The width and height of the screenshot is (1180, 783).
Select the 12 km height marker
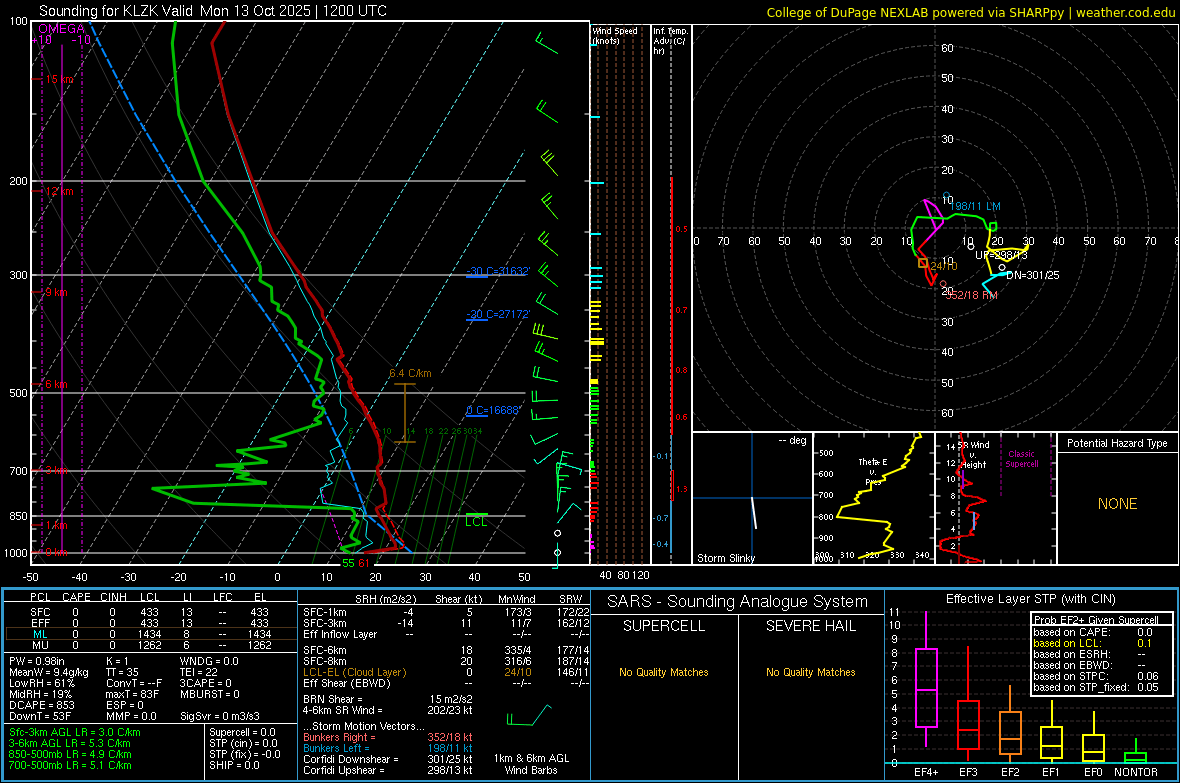[59, 191]
